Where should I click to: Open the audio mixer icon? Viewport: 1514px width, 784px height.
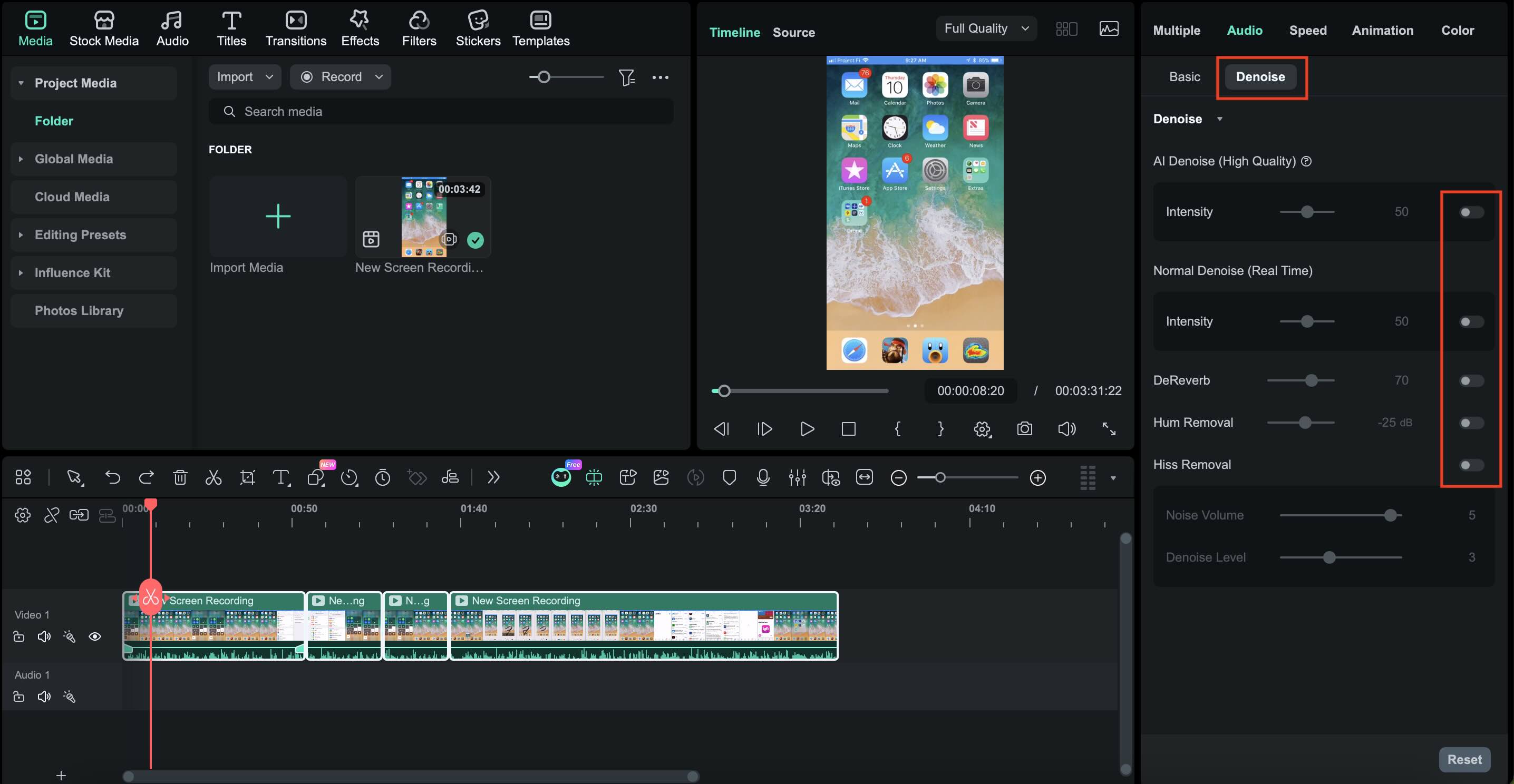[797, 477]
